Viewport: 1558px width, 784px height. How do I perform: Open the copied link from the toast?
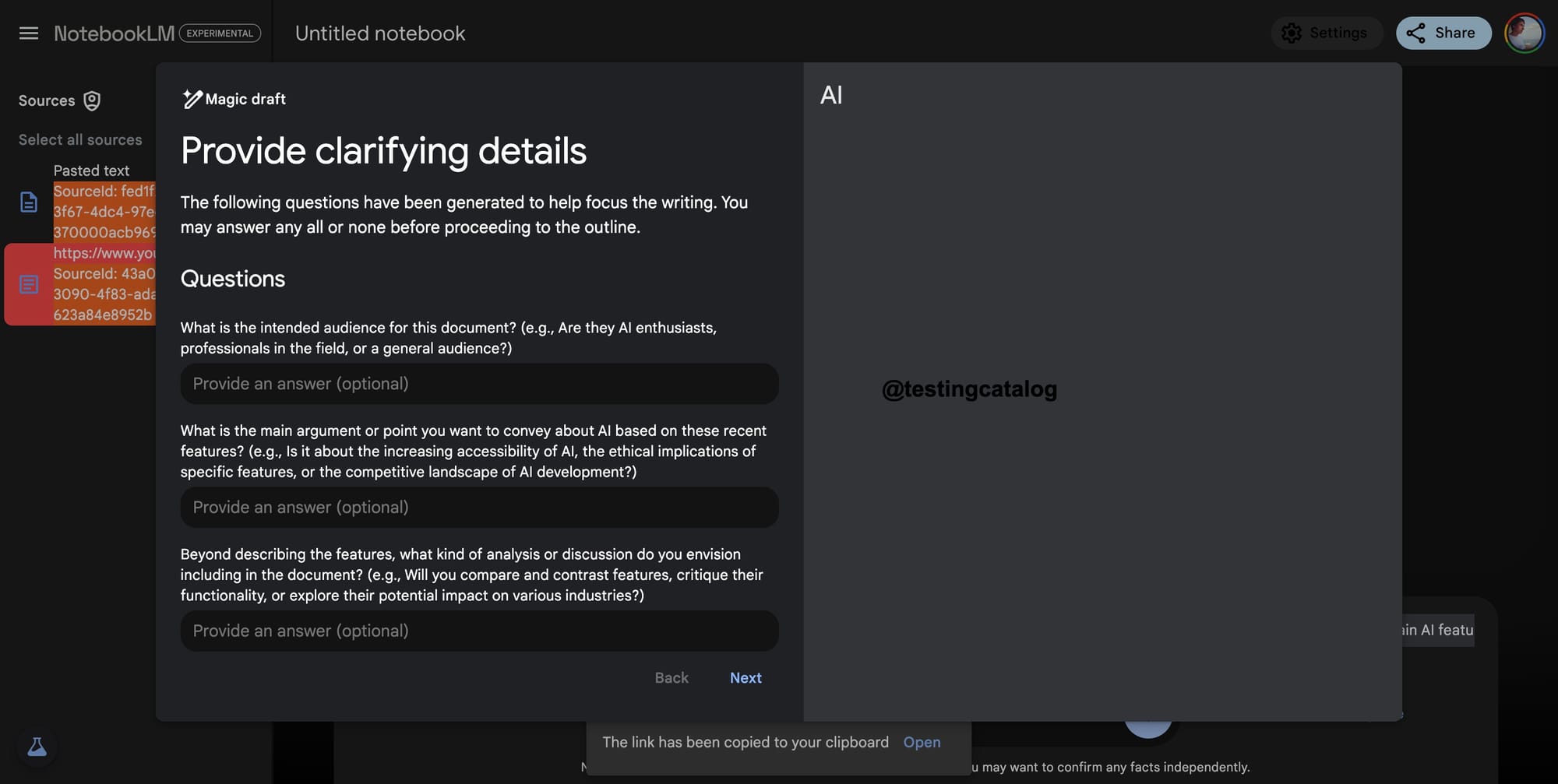tap(922, 743)
